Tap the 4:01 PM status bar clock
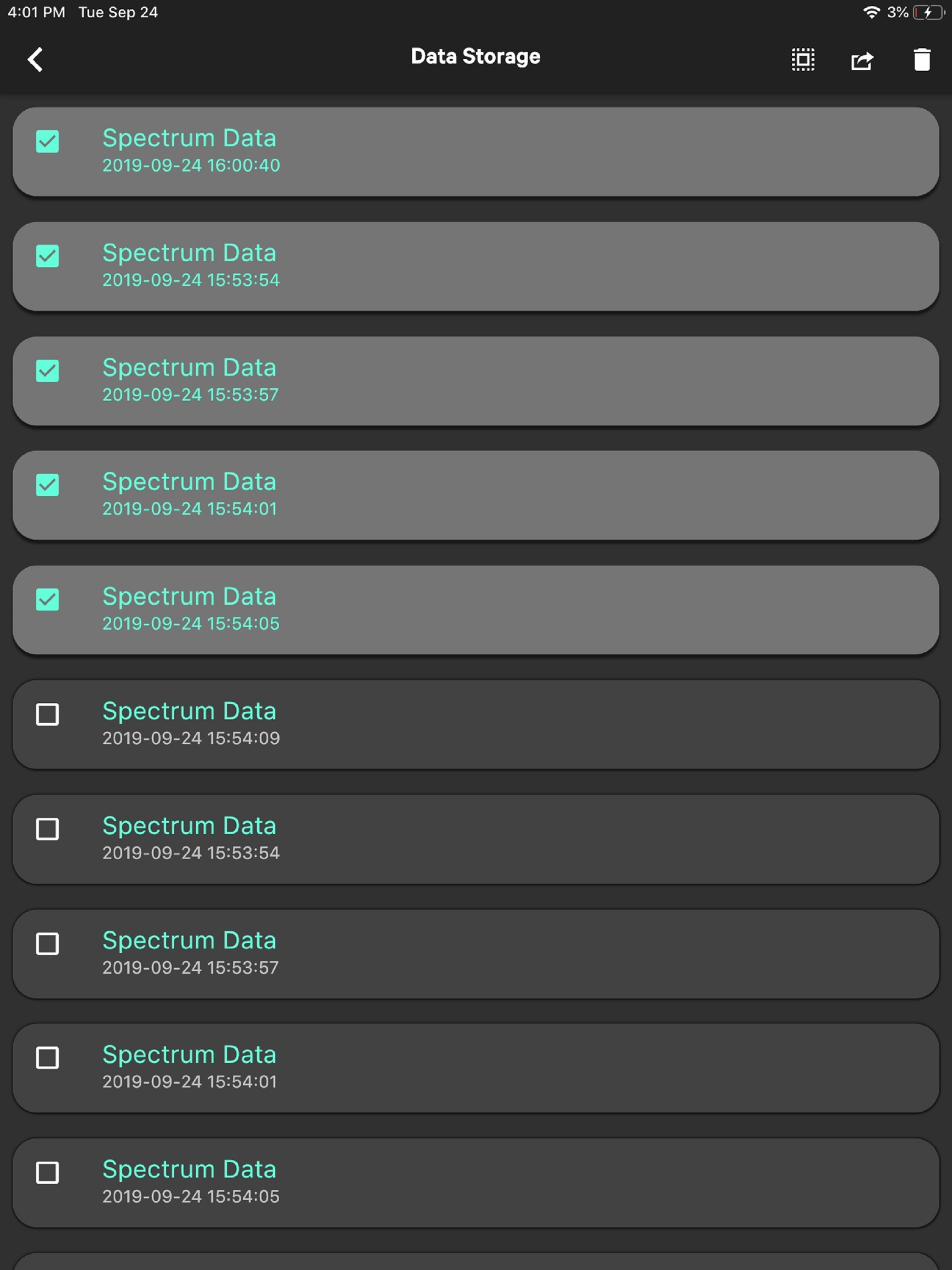Viewport: 952px width, 1270px height. (36, 12)
